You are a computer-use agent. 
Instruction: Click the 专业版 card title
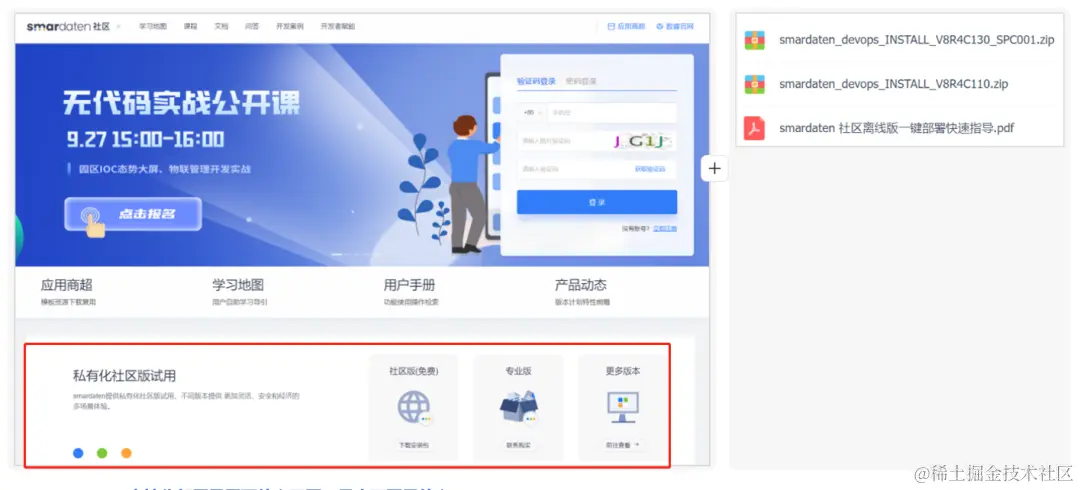pos(518,371)
